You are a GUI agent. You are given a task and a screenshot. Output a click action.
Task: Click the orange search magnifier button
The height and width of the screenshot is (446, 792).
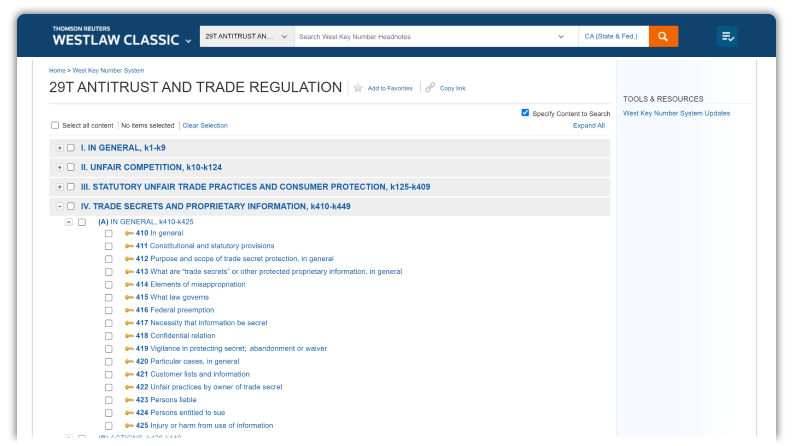point(663,37)
